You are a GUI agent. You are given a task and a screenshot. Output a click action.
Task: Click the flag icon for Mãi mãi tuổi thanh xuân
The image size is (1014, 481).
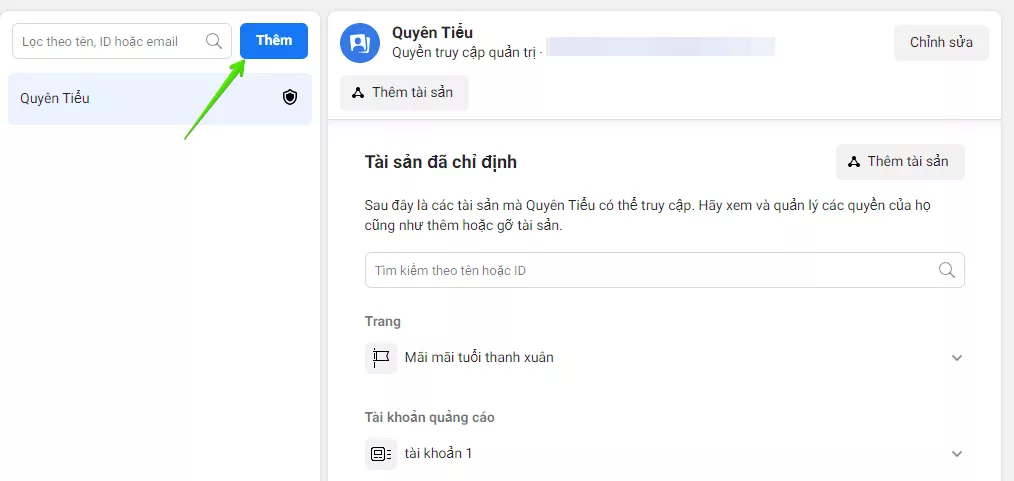381,357
